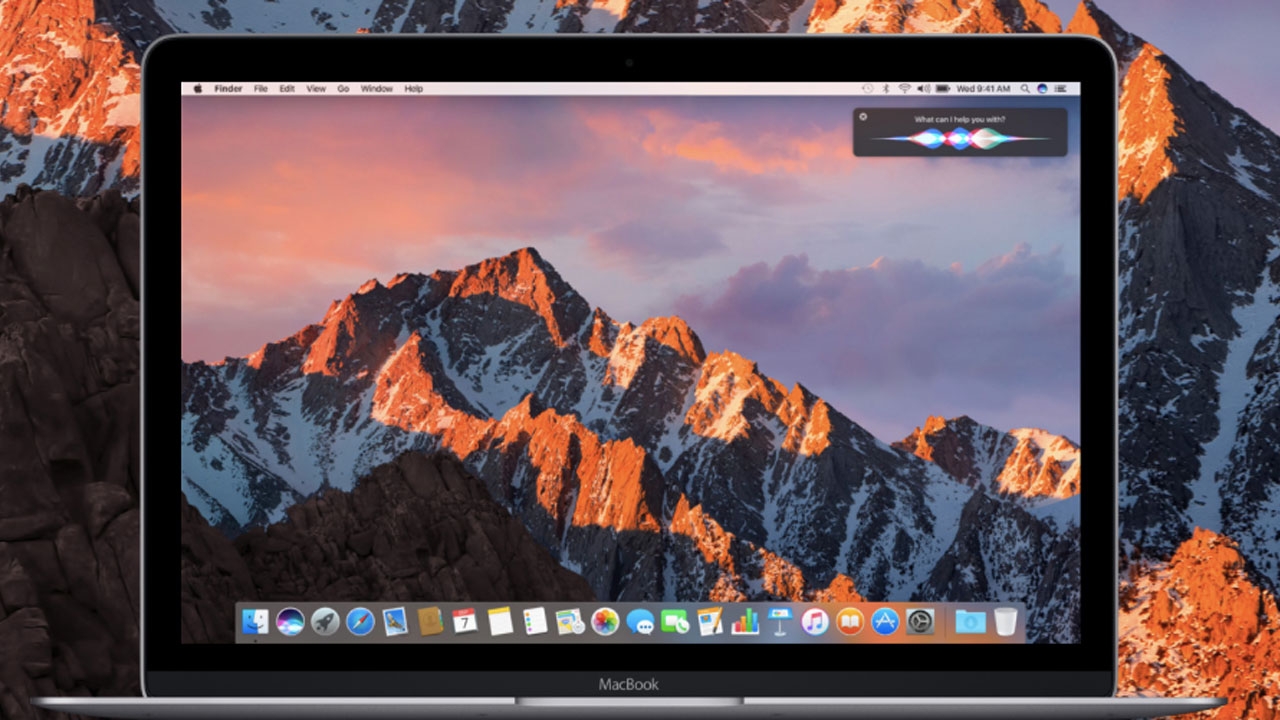This screenshot has width=1280, height=720.
Task: Open Messages chat bubble in dock
Action: point(640,621)
